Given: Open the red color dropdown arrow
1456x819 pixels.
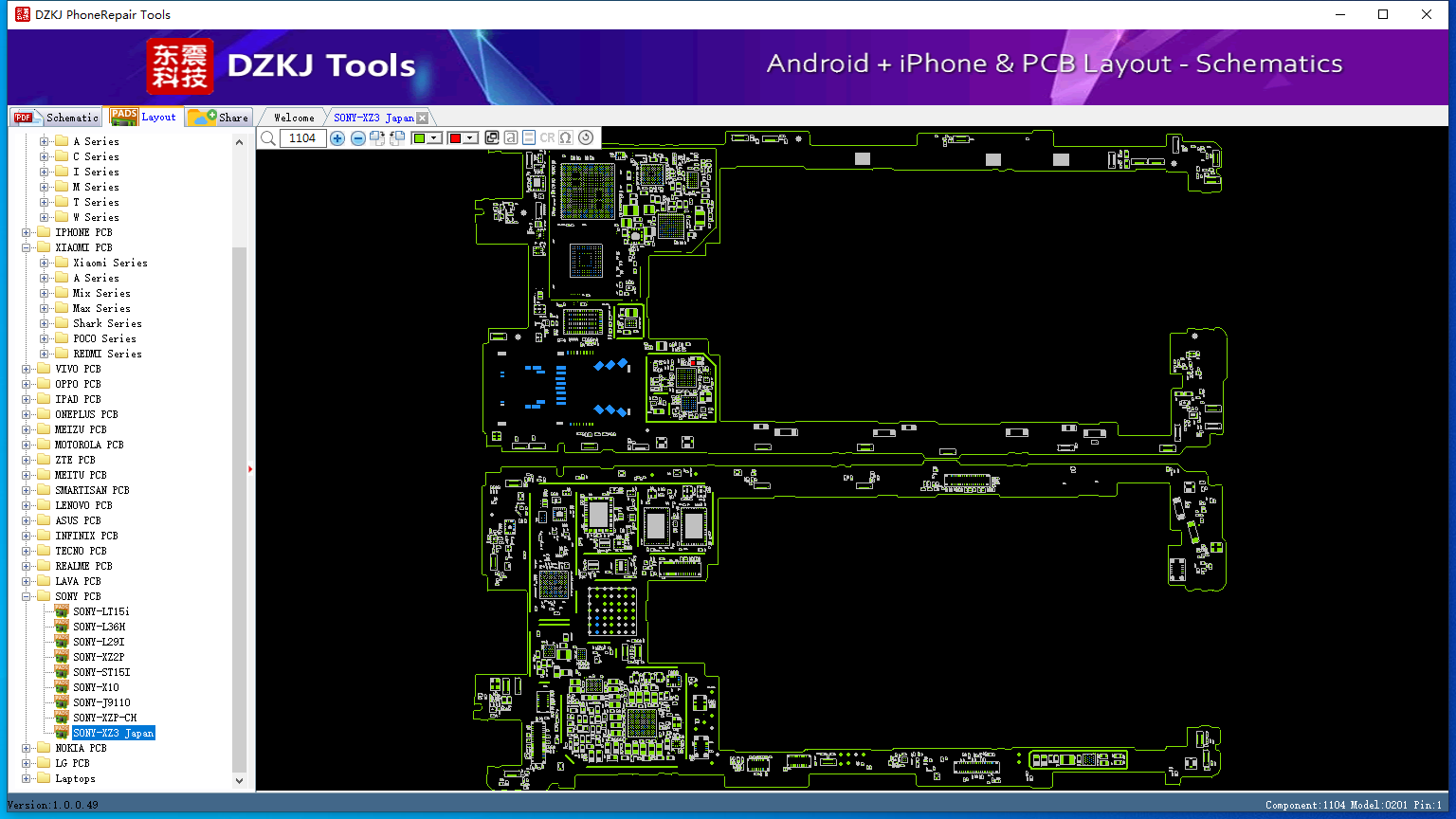Looking at the screenshot, I should tap(470, 138).
